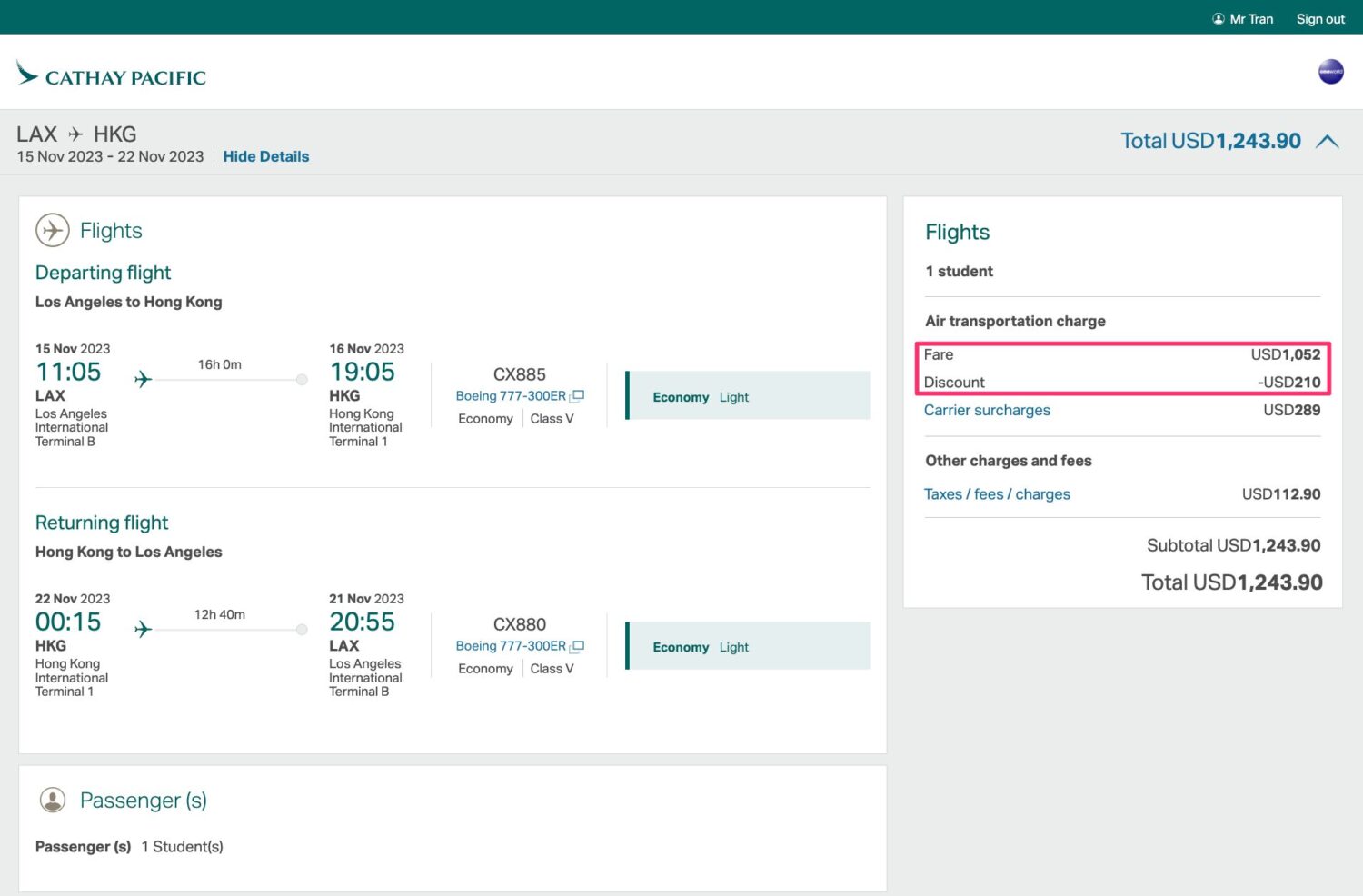Click the Cathay Pacific logo
The width and height of the screenshot is (1363, 896).
pyautogui.click(x=111, y=75)
